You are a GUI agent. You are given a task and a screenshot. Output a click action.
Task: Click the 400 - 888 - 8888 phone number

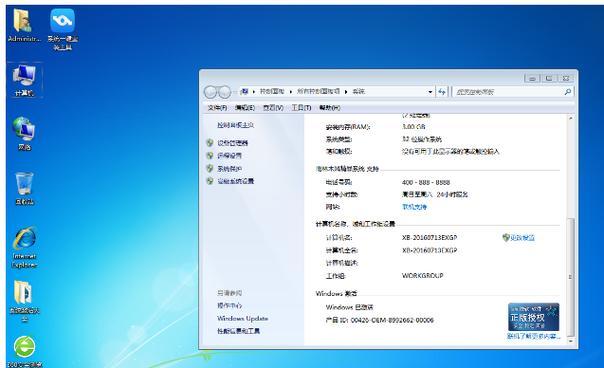point(426,182)
